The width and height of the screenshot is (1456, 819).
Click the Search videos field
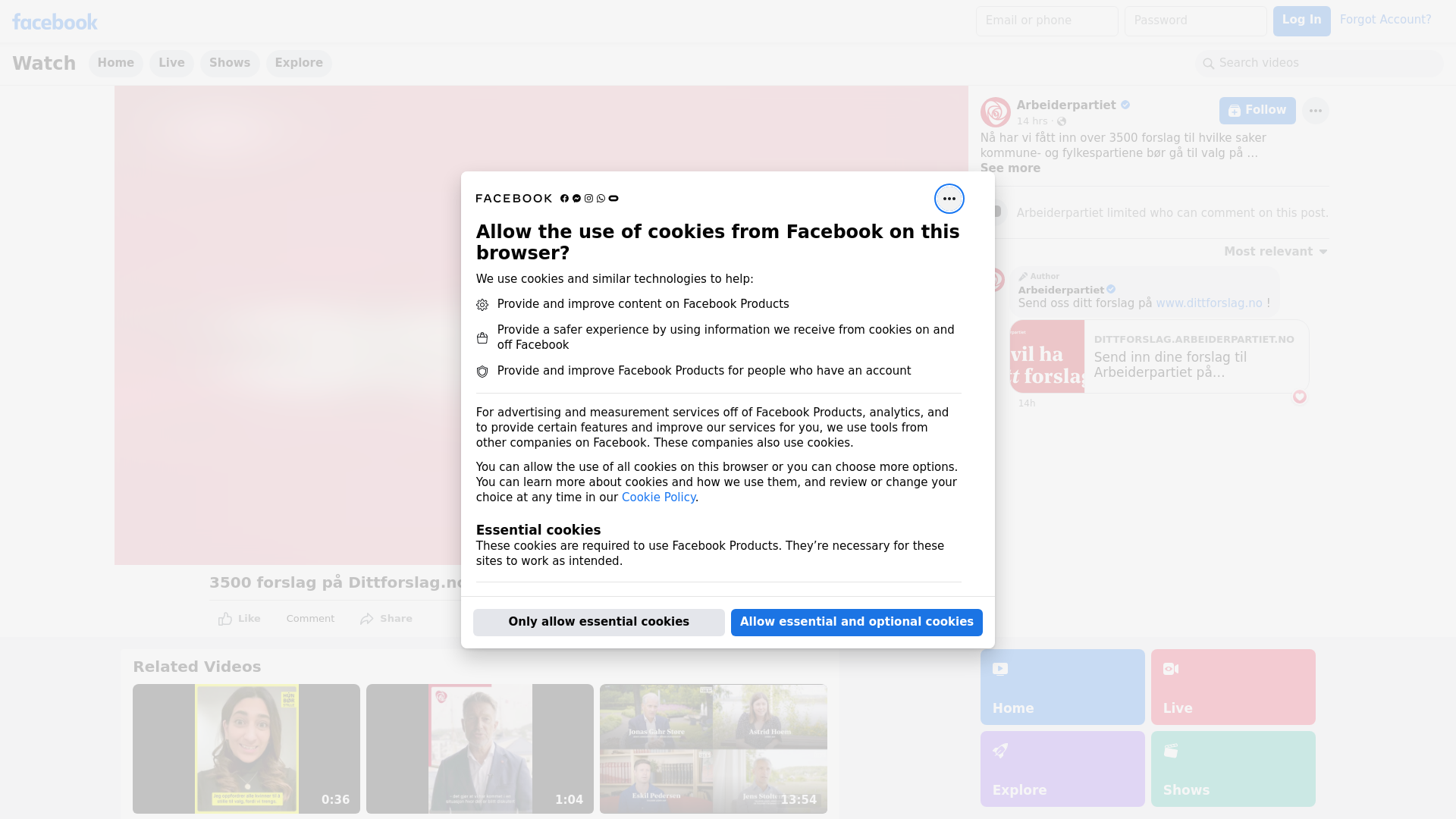point(1319,63)
